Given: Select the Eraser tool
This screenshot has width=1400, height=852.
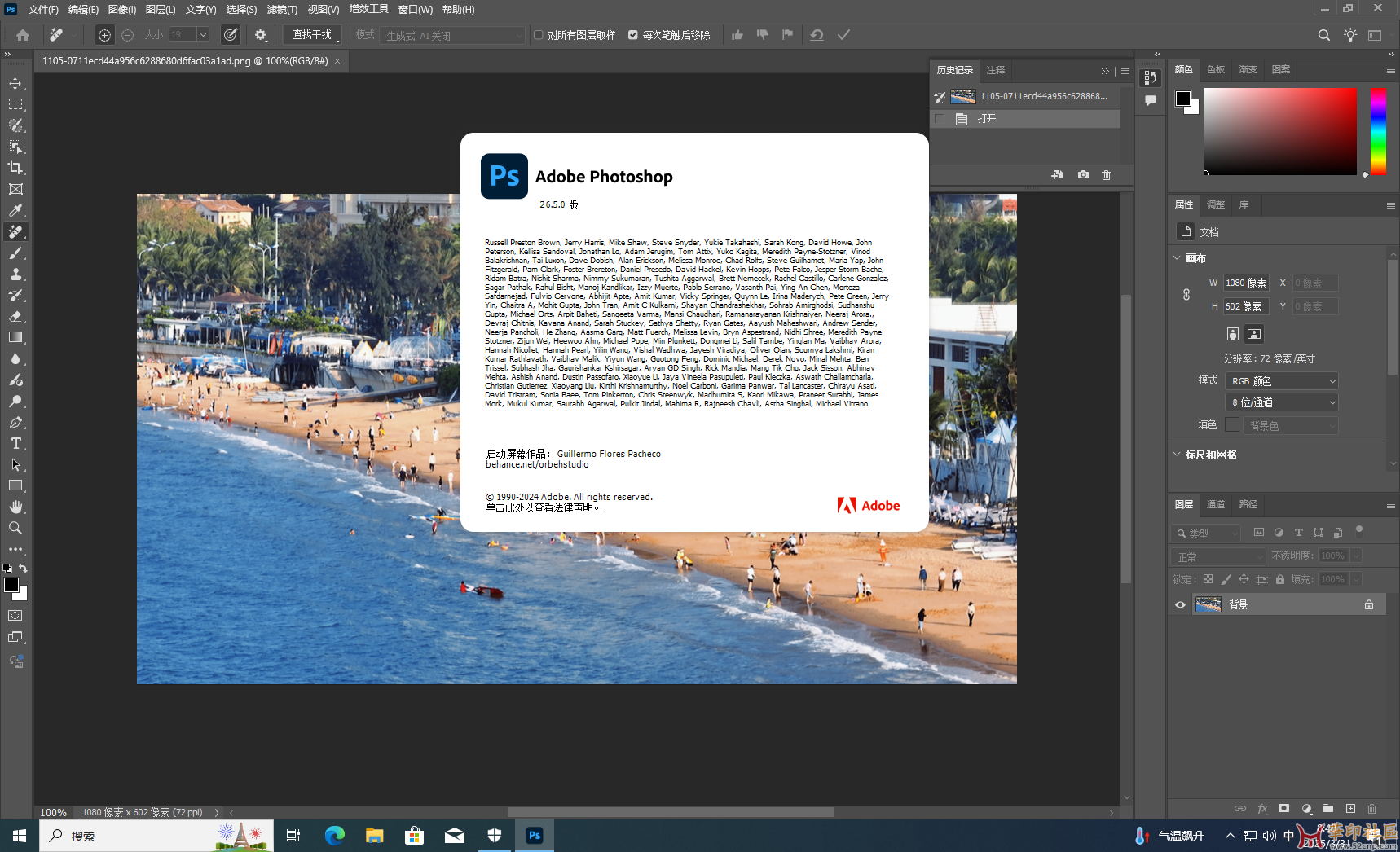Looking at the screenshot, I should (x=15, y=316).
